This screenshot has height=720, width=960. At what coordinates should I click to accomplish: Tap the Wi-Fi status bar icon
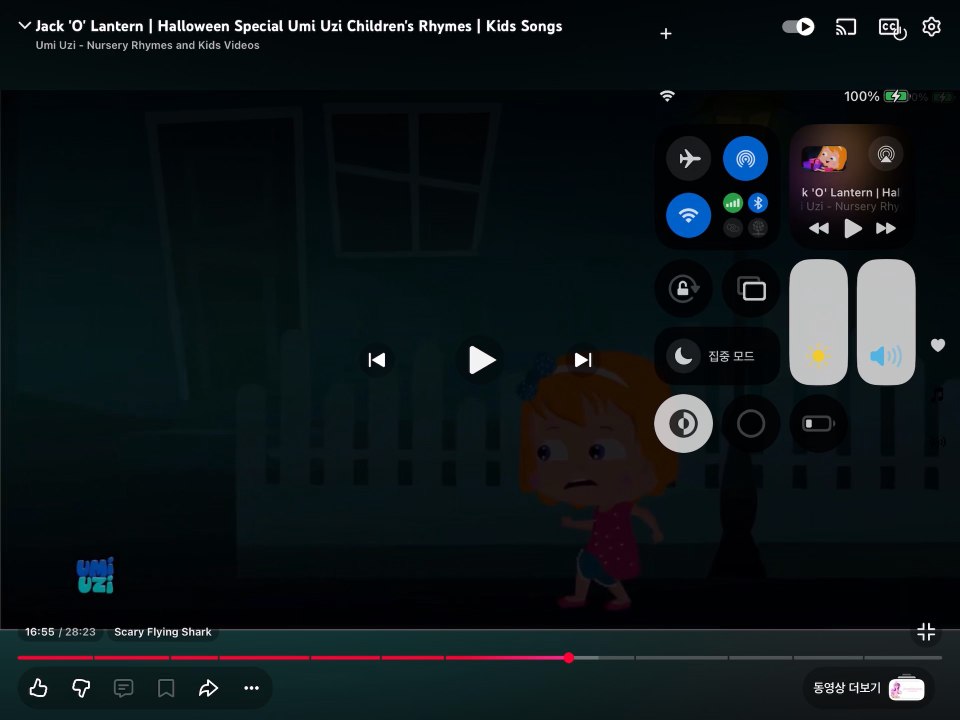667,96
